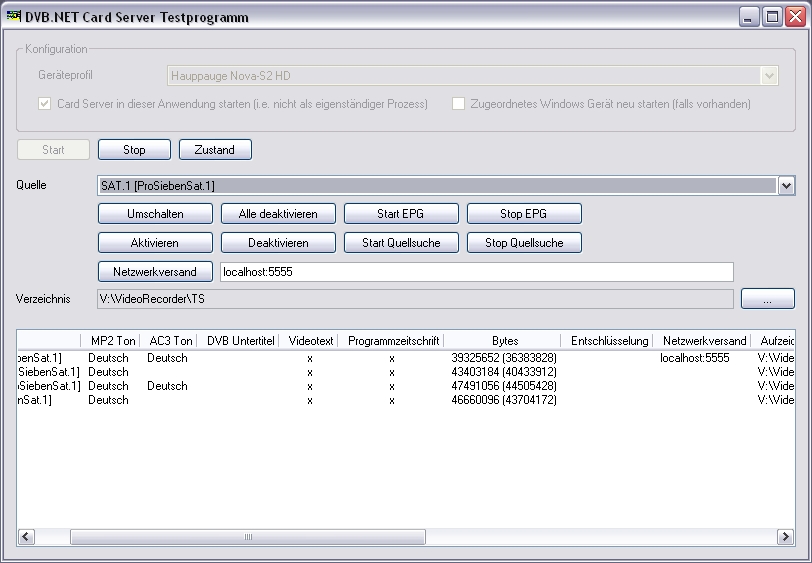Start EPG collection
The height and width of the screenshot is (563, 812).
(401, 214)
